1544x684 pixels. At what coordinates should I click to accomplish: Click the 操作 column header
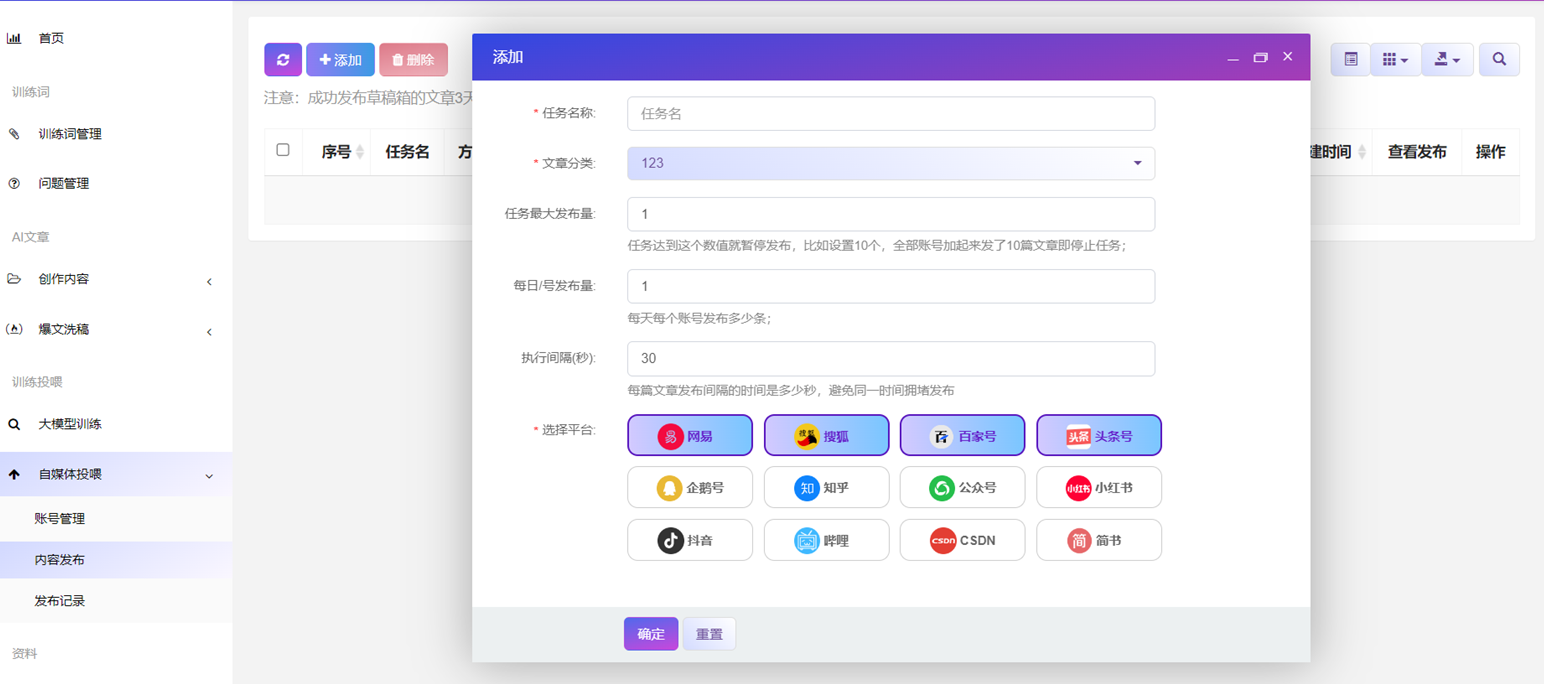[1490, 152]
